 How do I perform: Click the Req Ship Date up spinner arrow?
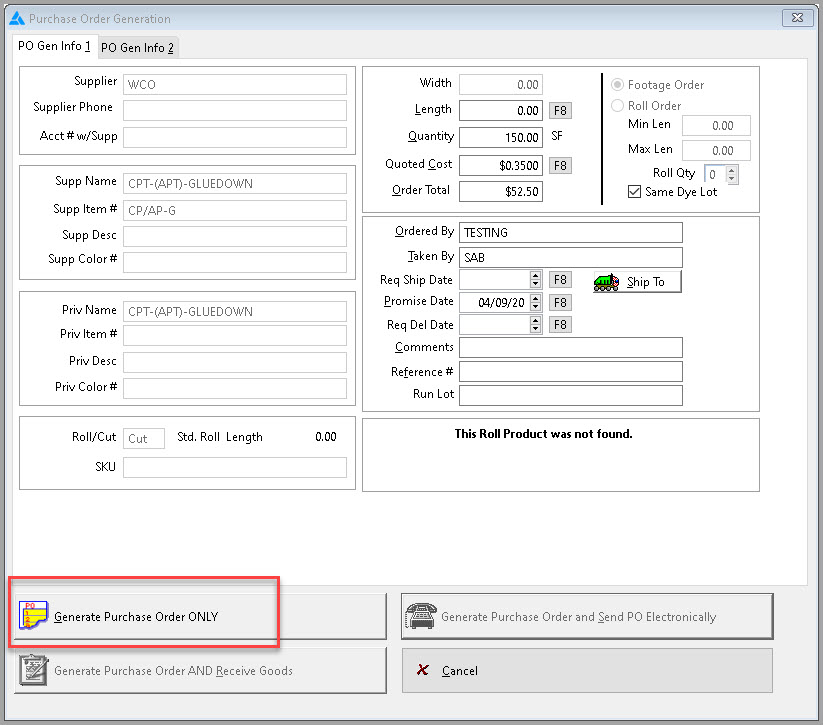click(535, 276)
